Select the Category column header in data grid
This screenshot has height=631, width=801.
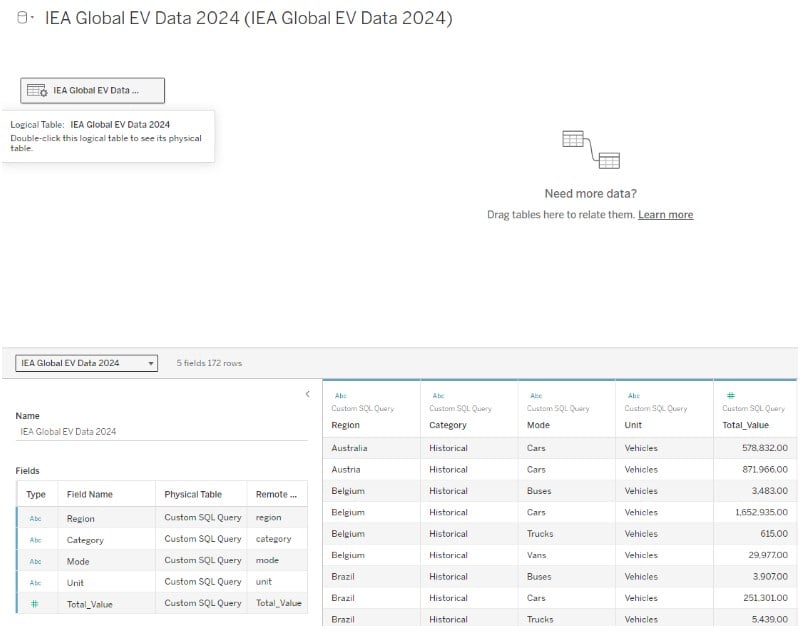point(447,425)
